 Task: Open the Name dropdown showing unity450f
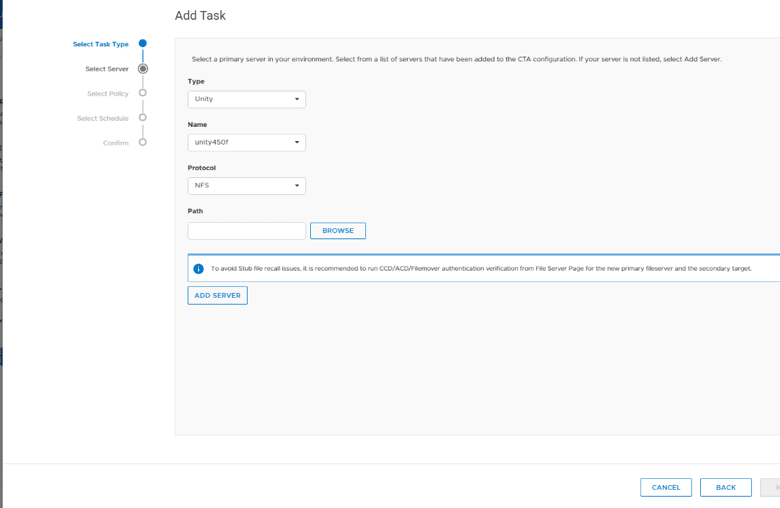[x=247, y=143]
